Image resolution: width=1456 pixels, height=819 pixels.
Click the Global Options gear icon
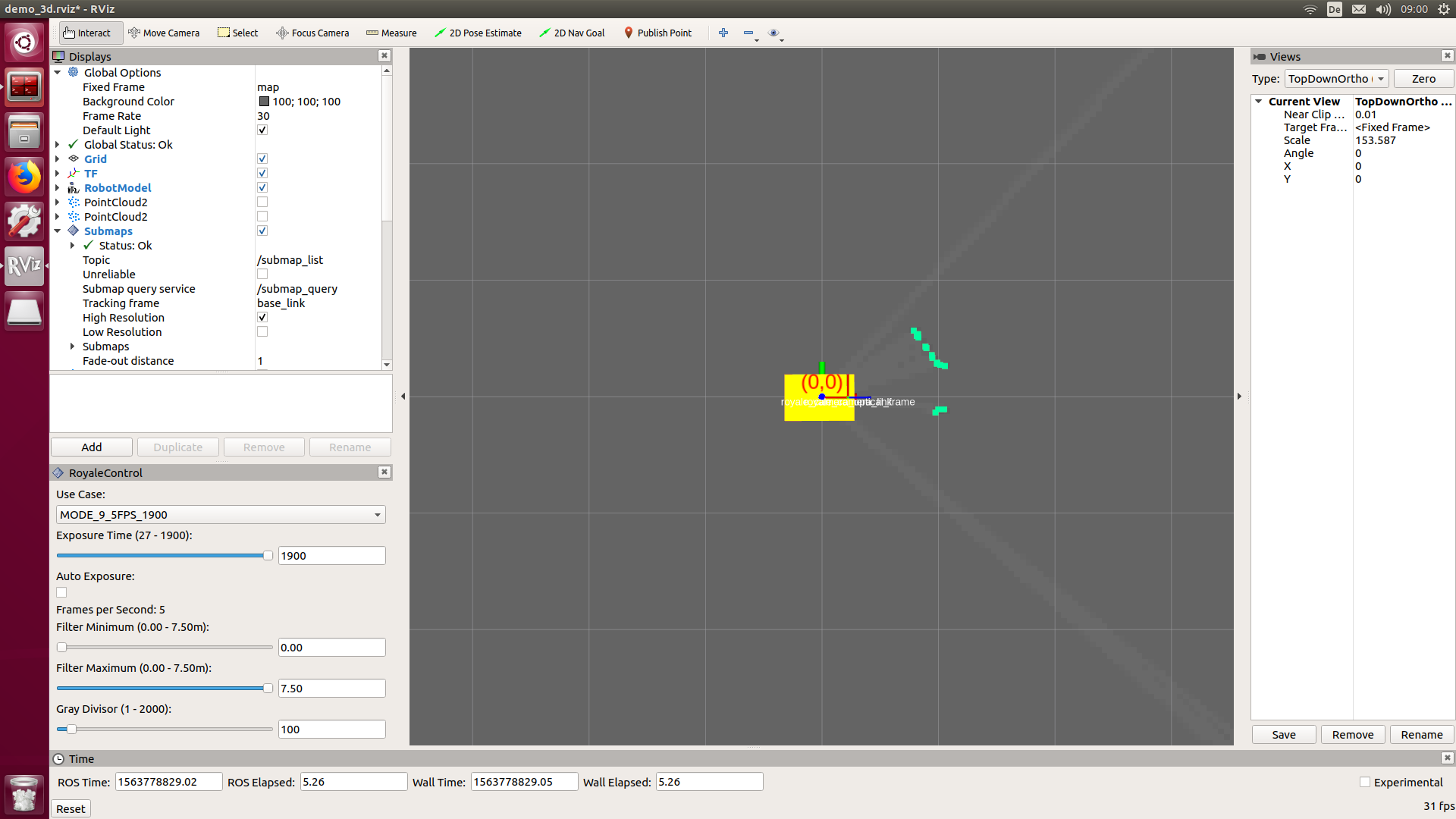74,72
